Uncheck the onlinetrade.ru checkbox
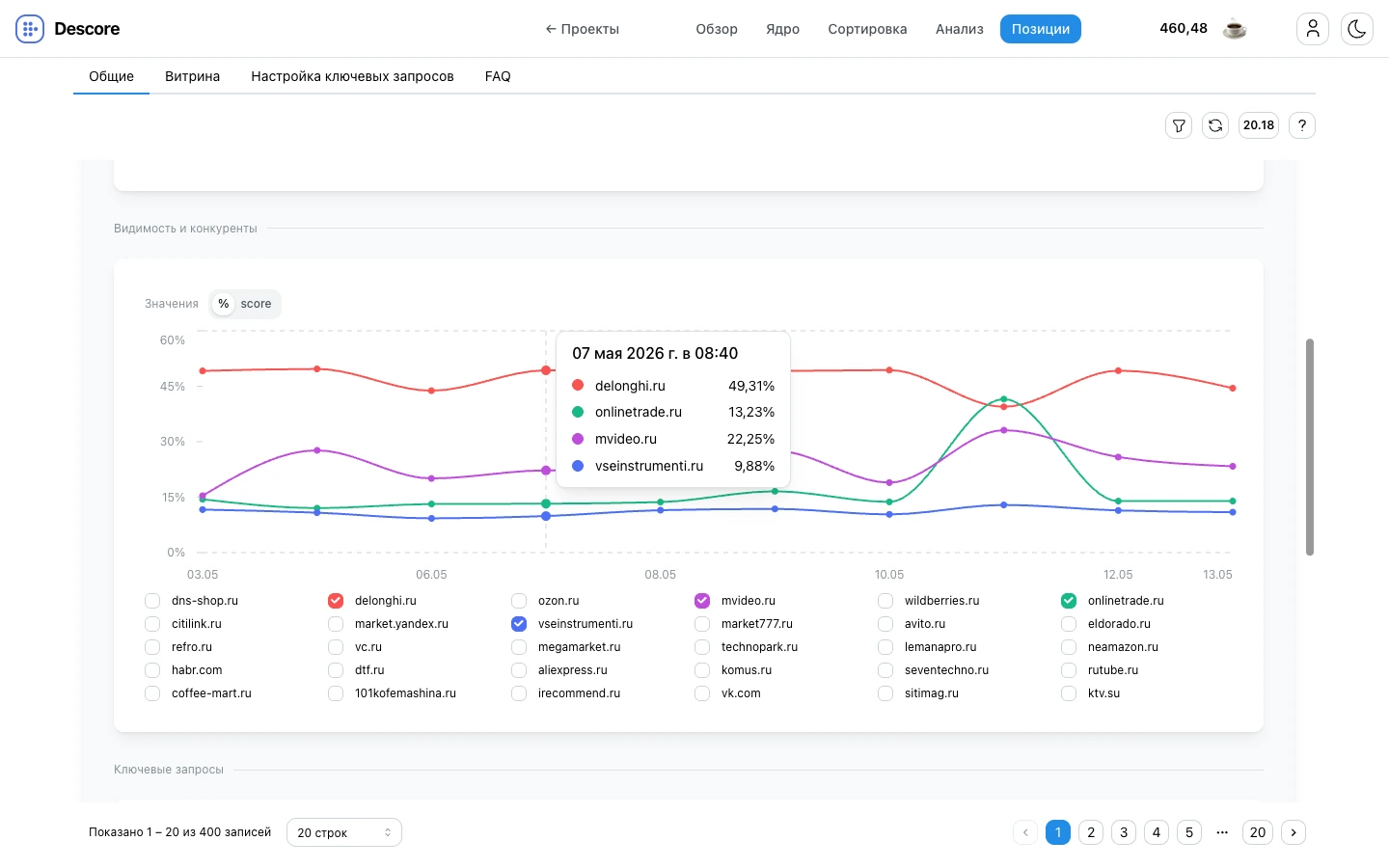1389x868 pixels. 1069,601
